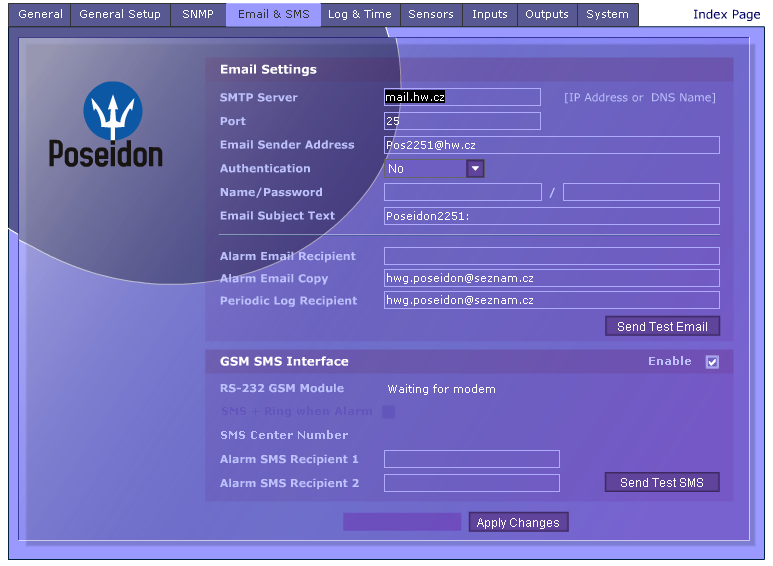Toggle GSM SMS Interface Enable checkbox
The image size is (773, 566).
[712, 362]
